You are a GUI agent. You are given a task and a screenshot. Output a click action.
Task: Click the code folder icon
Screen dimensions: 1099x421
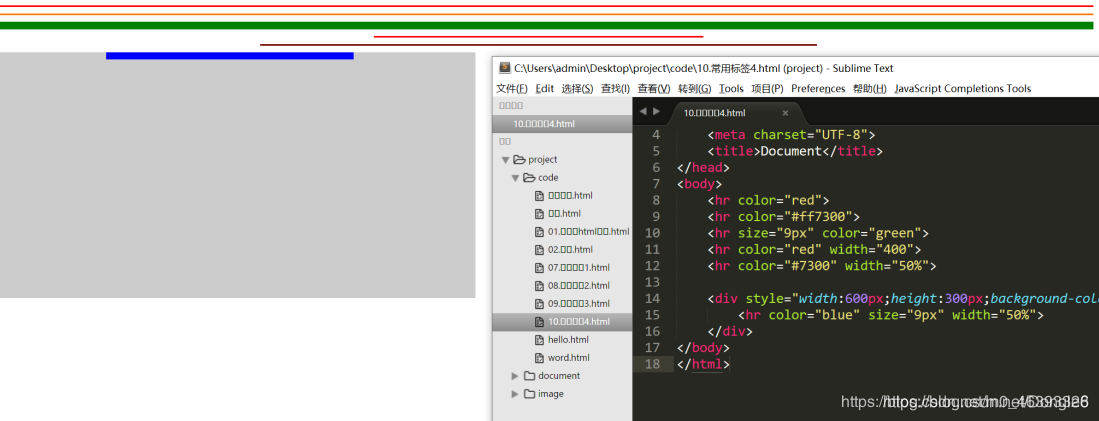coord(529,178)
